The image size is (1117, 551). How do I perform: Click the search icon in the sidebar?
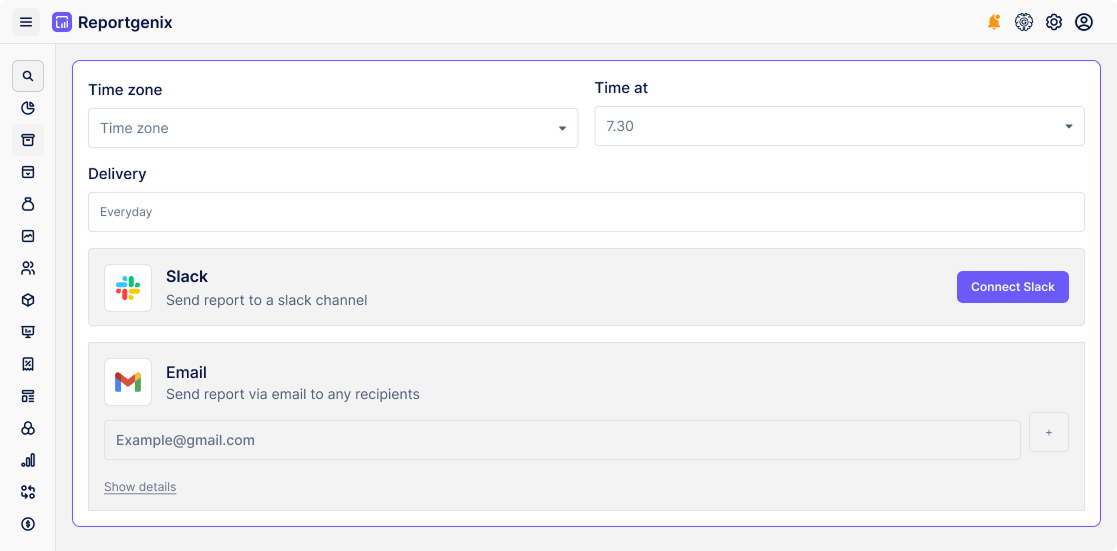(28, 76)
